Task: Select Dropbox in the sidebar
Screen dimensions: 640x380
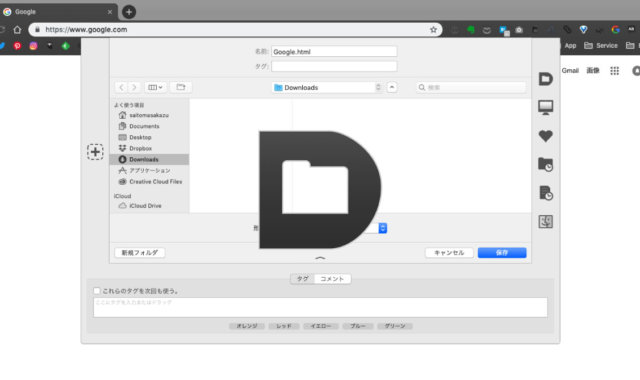Action: [149, 148]
